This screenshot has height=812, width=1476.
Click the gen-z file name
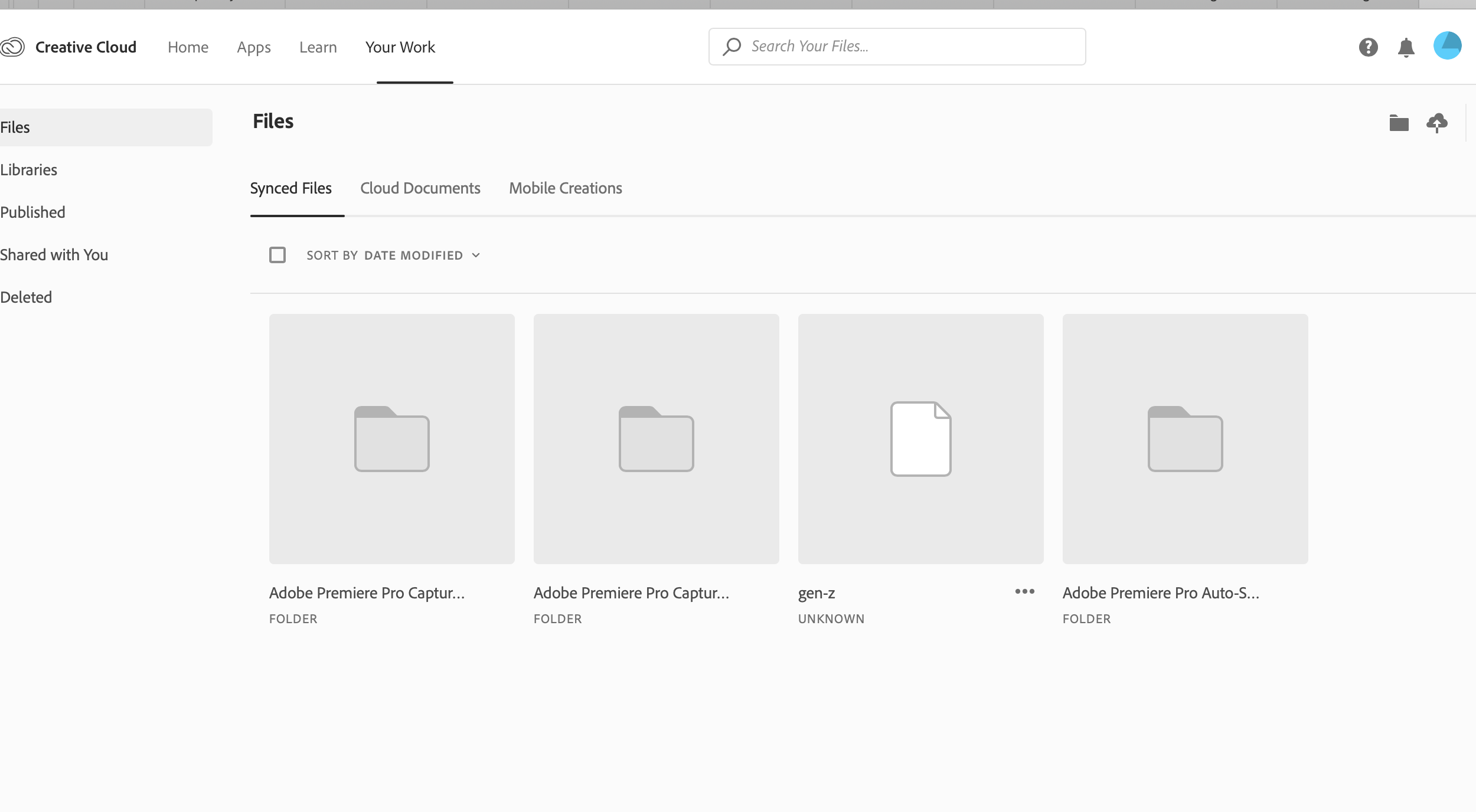pyautogui.click(x=817, y=593)
